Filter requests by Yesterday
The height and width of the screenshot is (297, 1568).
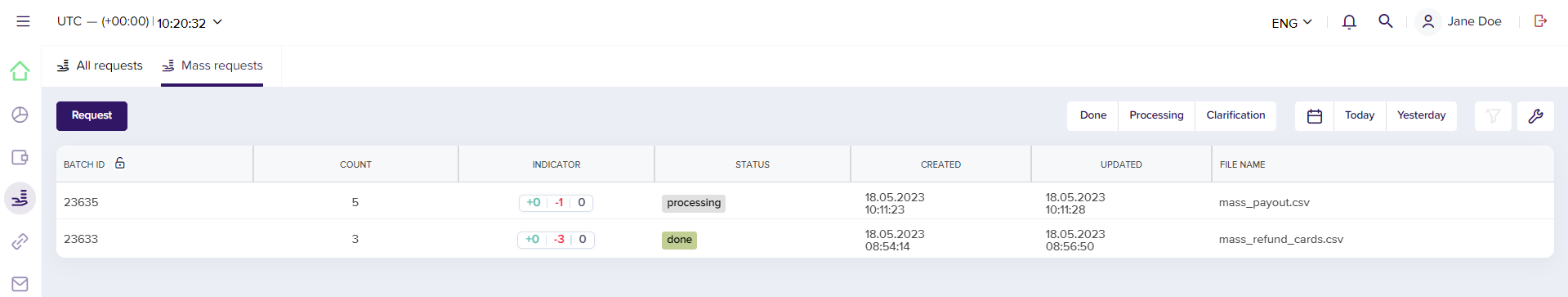click(1421, 115)
